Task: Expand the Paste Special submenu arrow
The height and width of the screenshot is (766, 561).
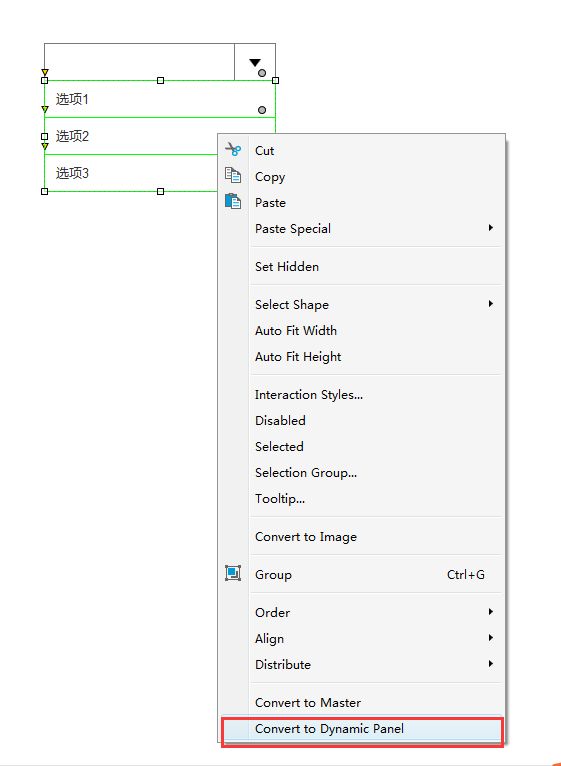Action: [491, 228]
